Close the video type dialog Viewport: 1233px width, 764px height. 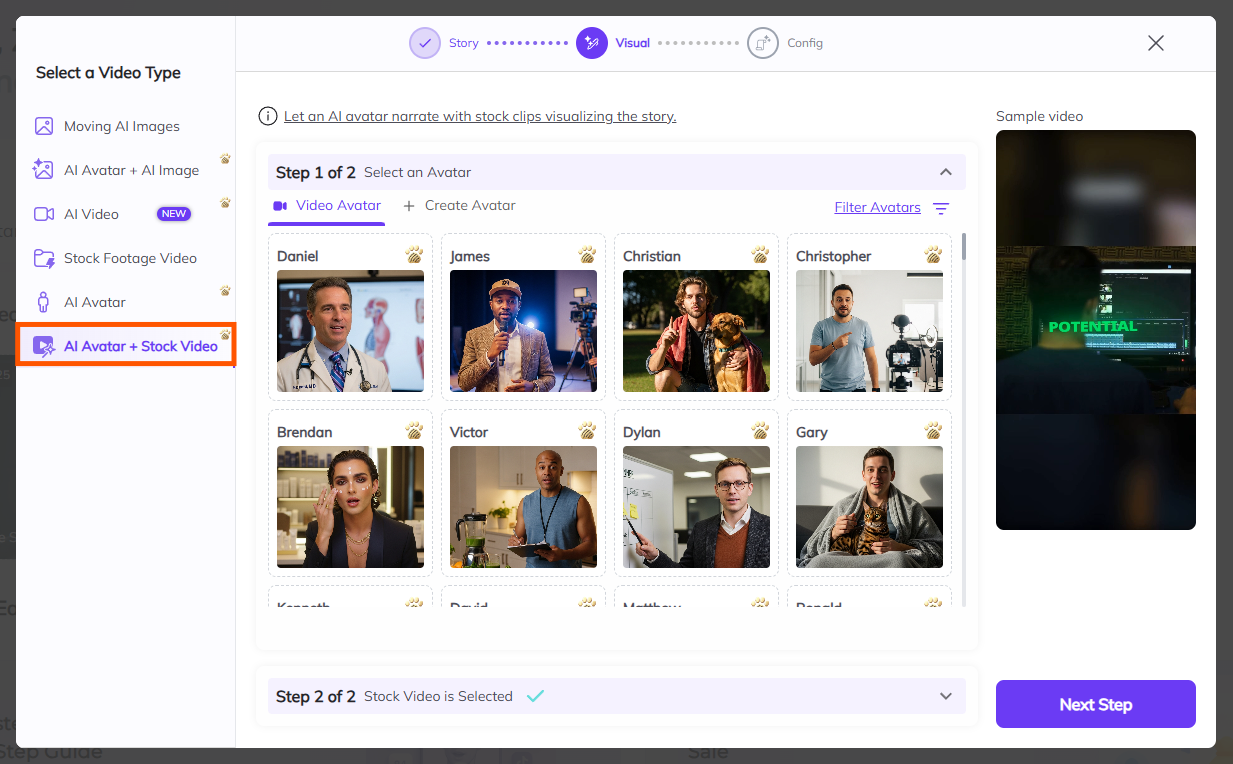(1156, 43)
